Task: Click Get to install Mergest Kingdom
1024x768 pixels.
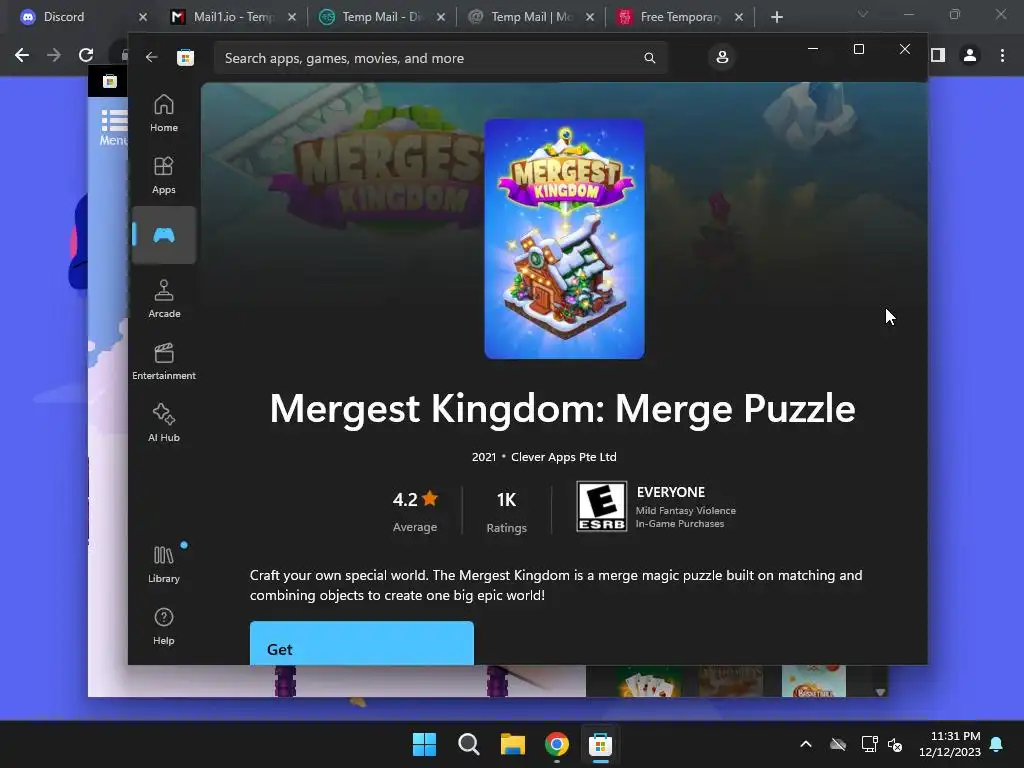Action: 362,643
